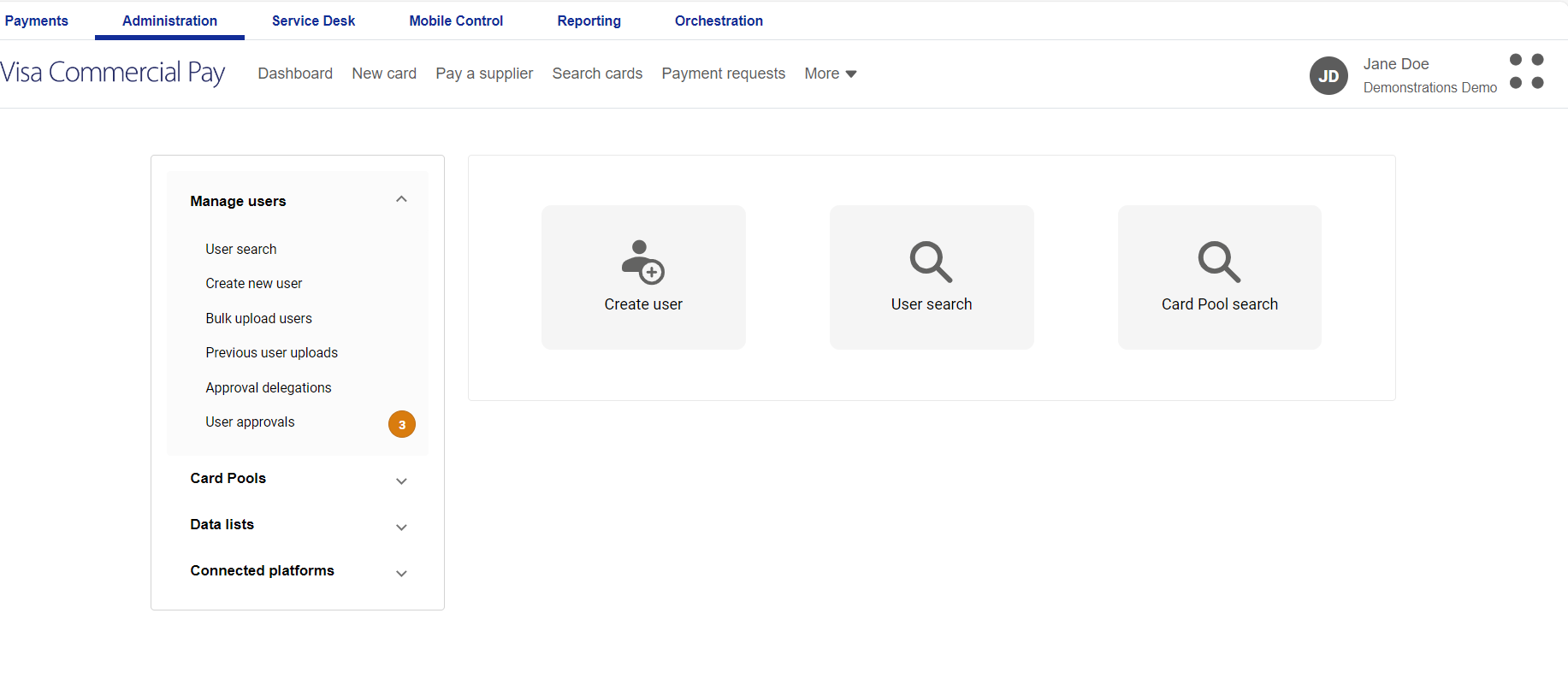Select Create new user in sidebar
The width and height of the screenshot is (1568, 690).
254,283
